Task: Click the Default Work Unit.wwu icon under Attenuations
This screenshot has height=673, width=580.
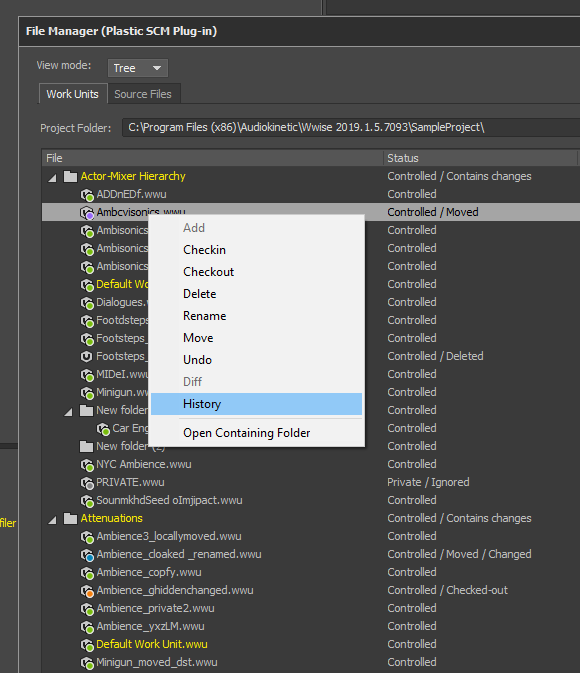Action: click(x=87, y=645)
